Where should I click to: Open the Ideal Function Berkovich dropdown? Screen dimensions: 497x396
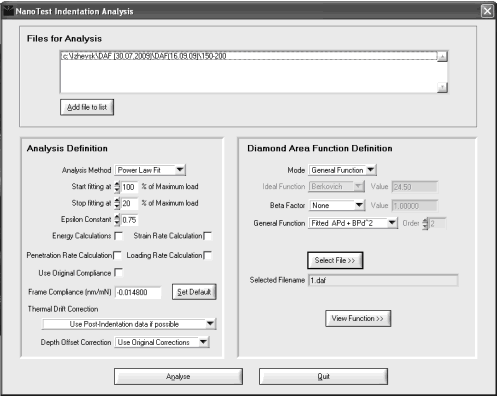[337, 187]
